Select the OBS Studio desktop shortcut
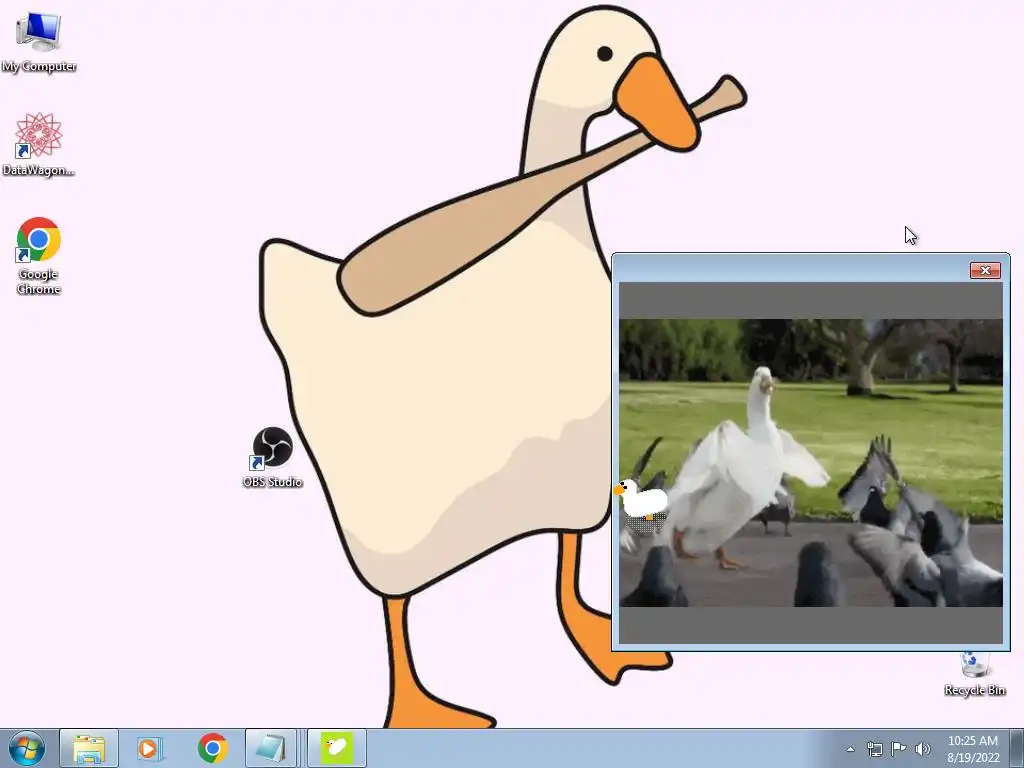The height and width of the screenshot is (768, 1024). click(272, 457)
